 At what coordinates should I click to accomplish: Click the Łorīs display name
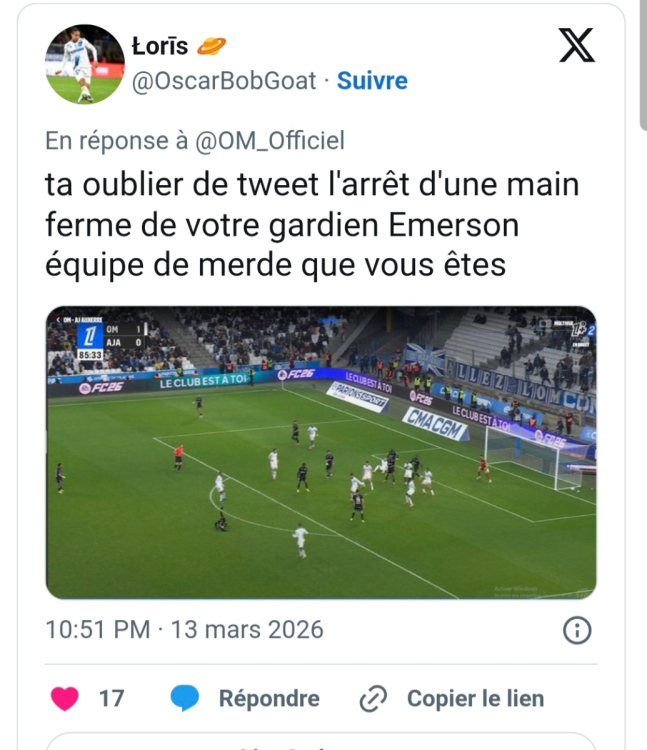click(x=160, y=46)
